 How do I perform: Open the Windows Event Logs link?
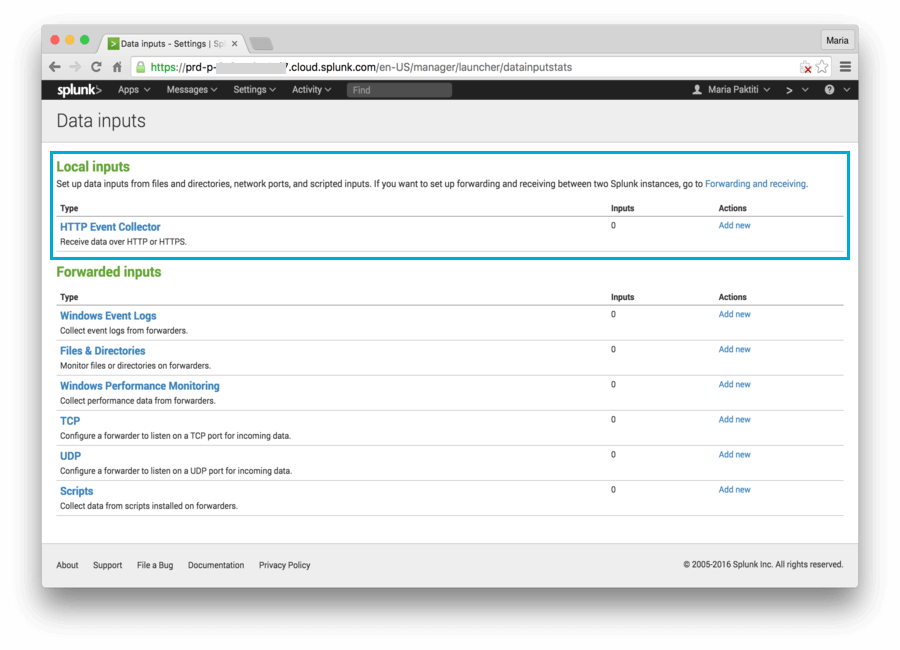click(108, 316)
